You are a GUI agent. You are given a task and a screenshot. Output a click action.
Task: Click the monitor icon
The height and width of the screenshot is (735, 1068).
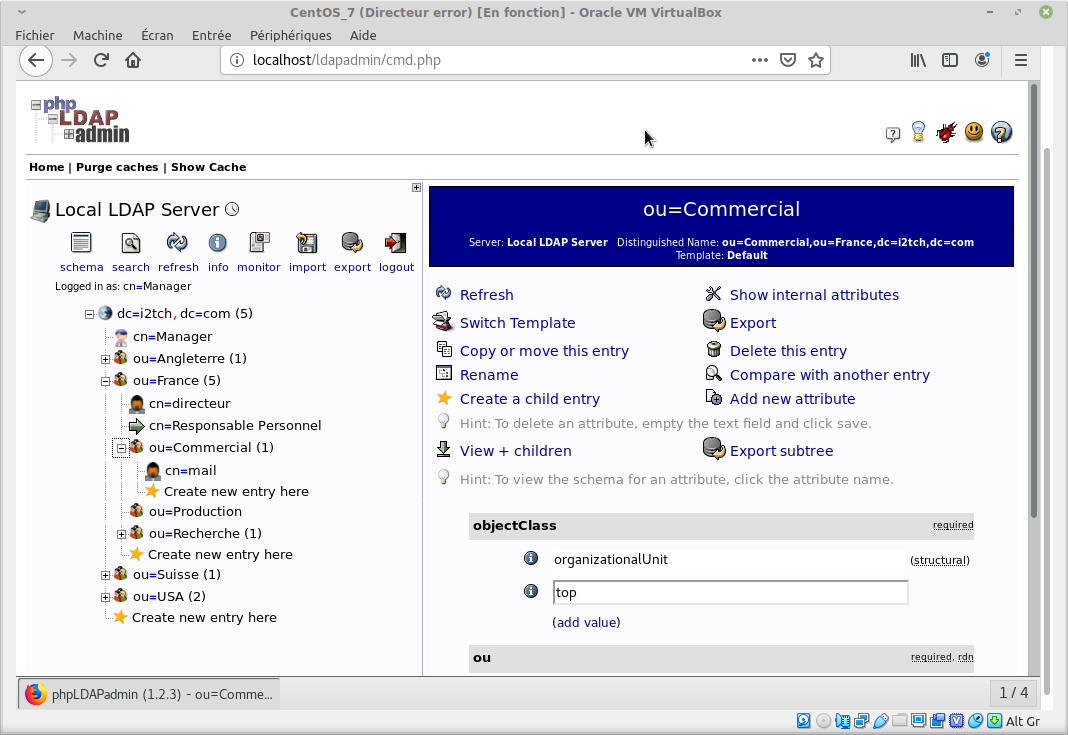259,243
